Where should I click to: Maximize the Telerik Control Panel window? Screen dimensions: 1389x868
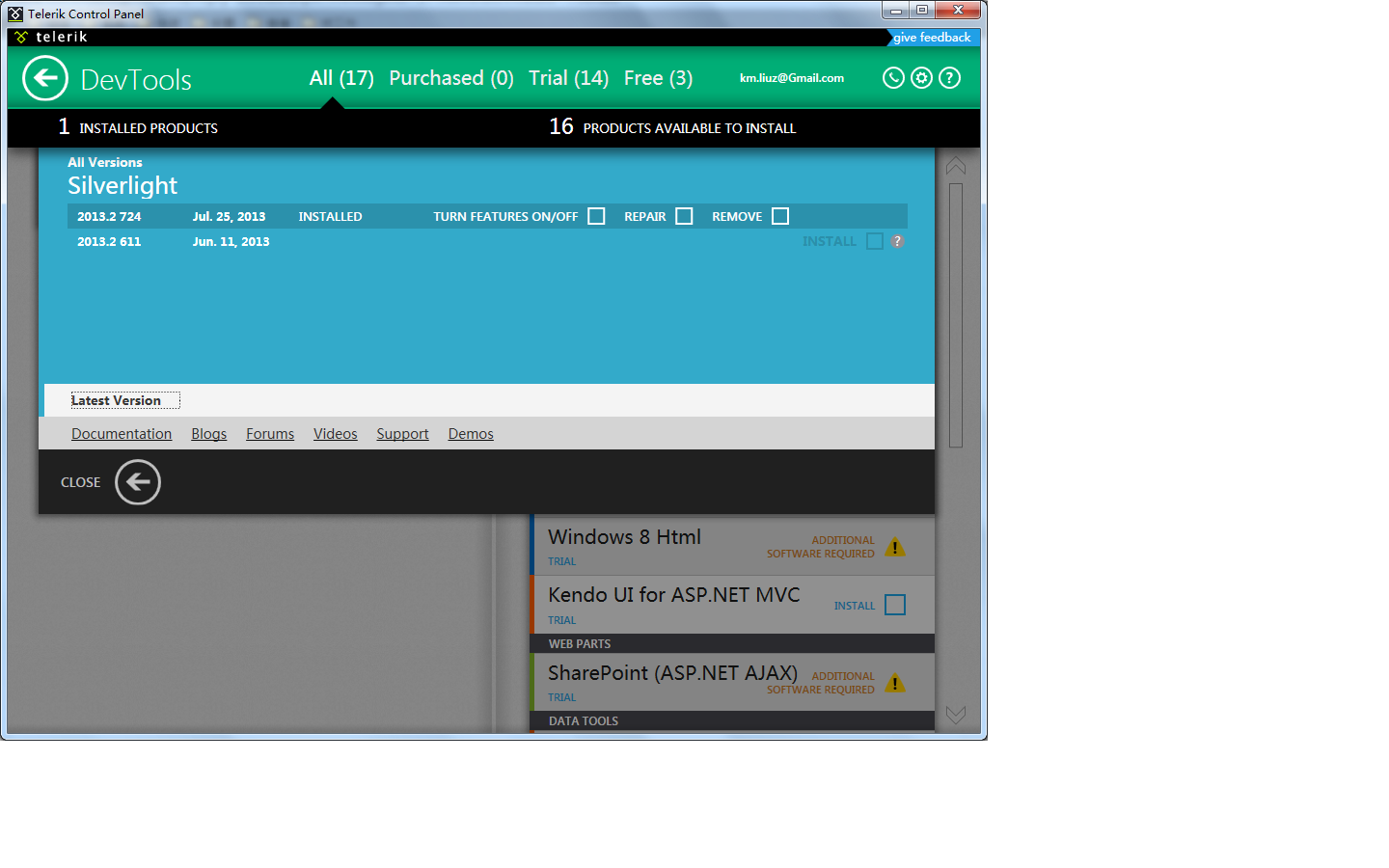[922, 10]
